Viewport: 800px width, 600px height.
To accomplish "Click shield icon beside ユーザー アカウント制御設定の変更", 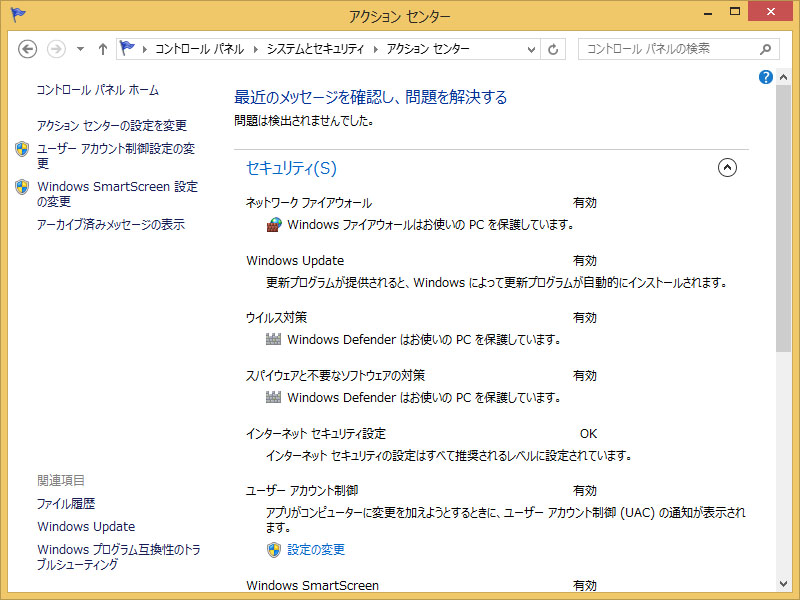I will coord(22,149).
